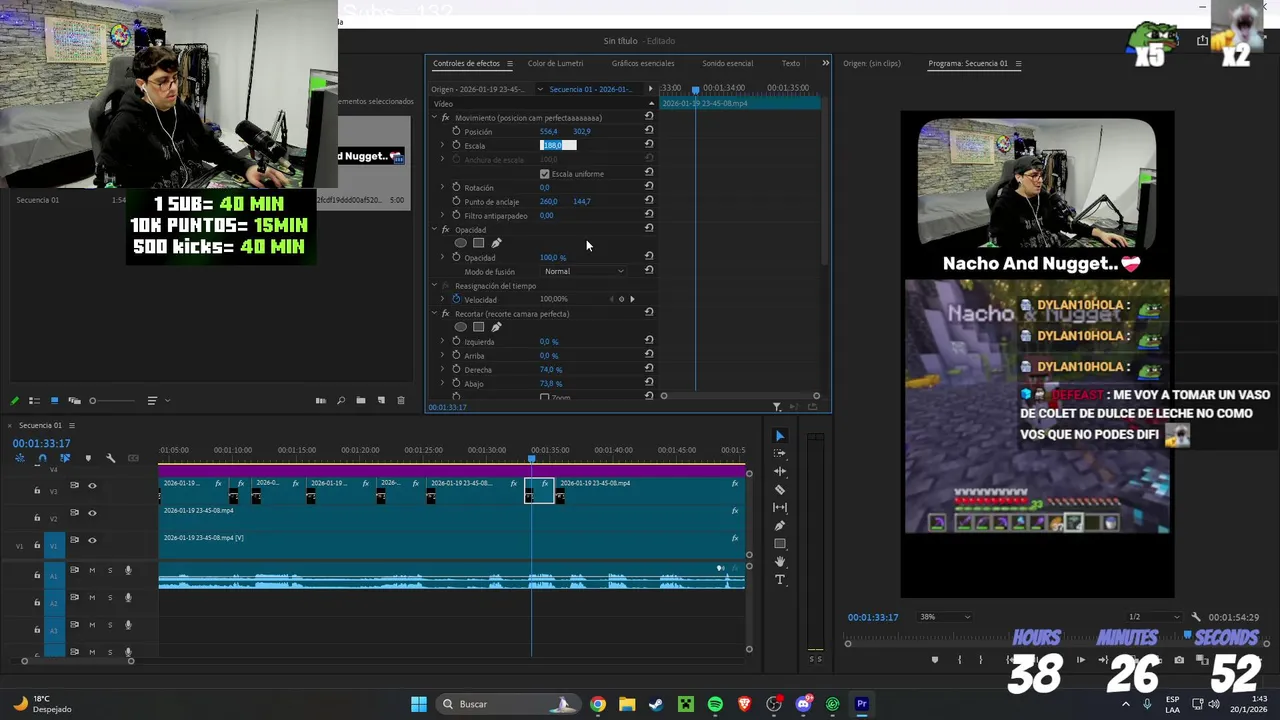Open Controles de efectos panel menu
The height and width of the screenshot is (720, 1280).
pyautogui.click(x=509, y=64)
